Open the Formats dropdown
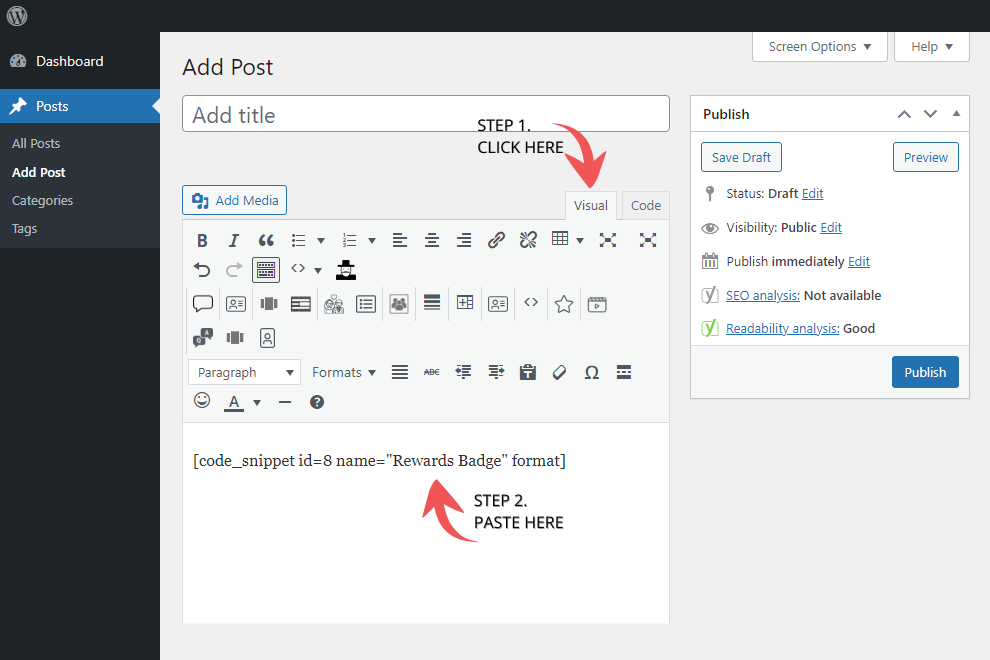 coord(344,372)
